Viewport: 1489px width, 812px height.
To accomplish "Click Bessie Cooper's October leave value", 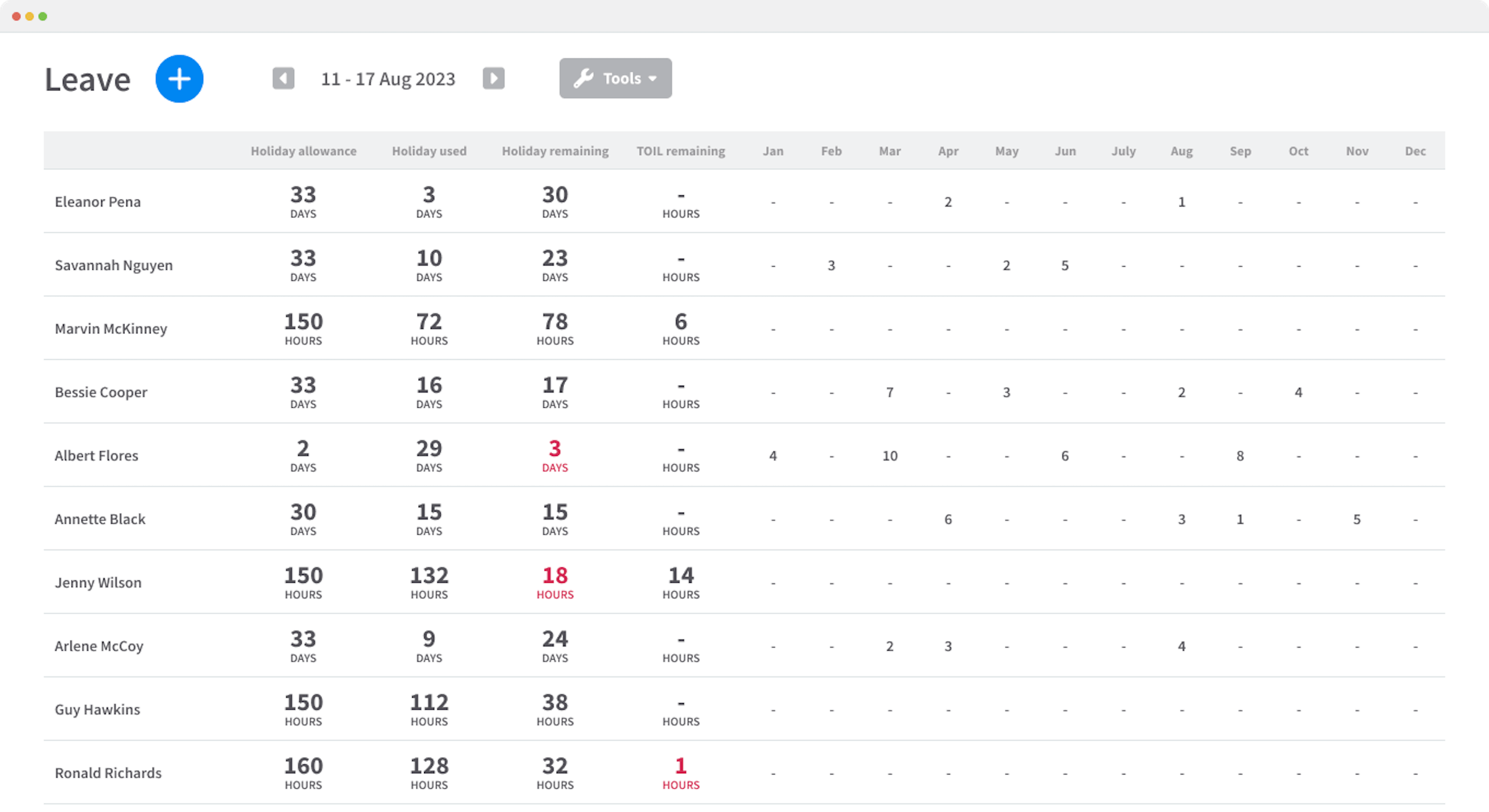I will (1298, 392).
